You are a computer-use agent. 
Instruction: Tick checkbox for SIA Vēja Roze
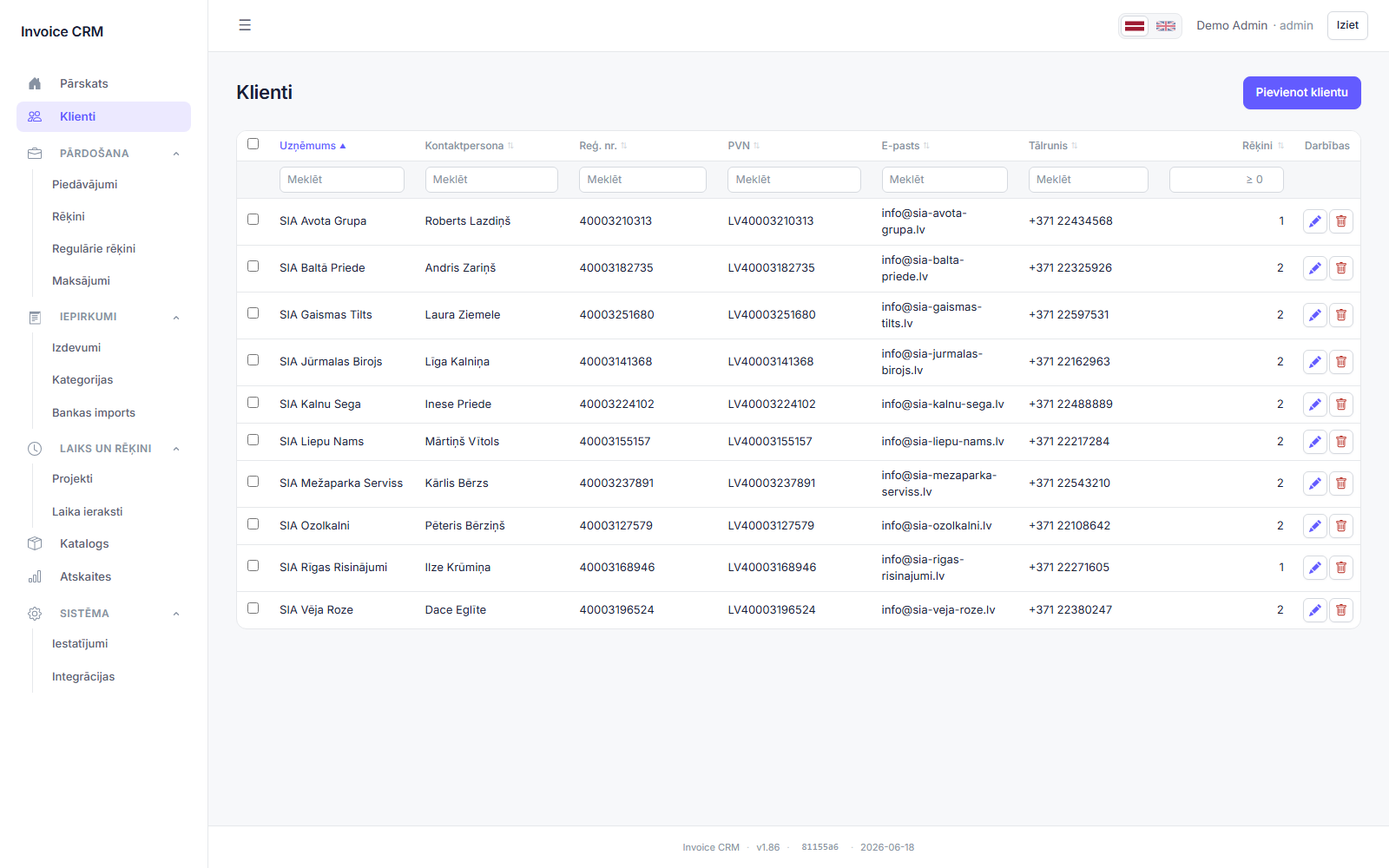(x=253, y=608)
